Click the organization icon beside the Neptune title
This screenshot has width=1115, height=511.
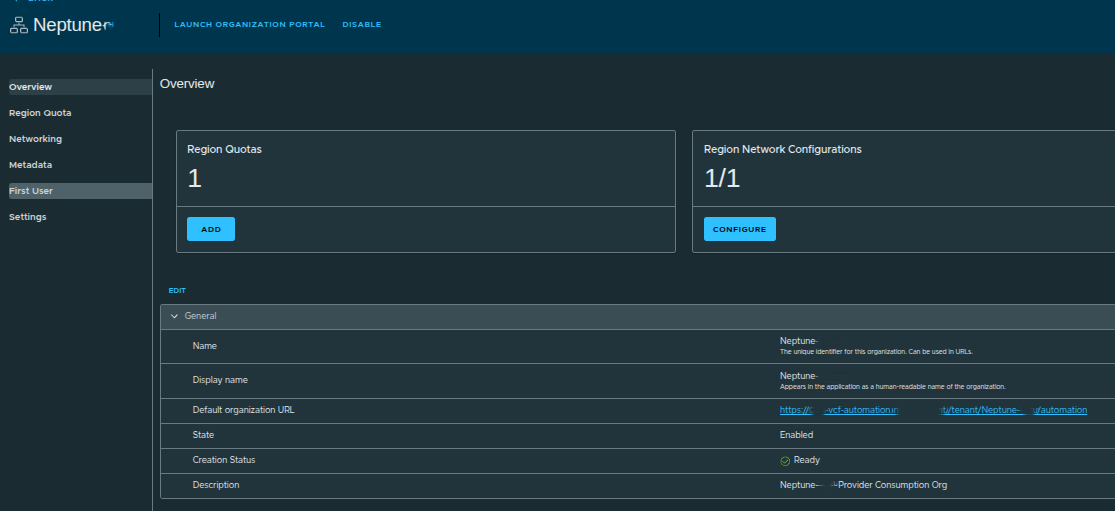tap(19, 25)
